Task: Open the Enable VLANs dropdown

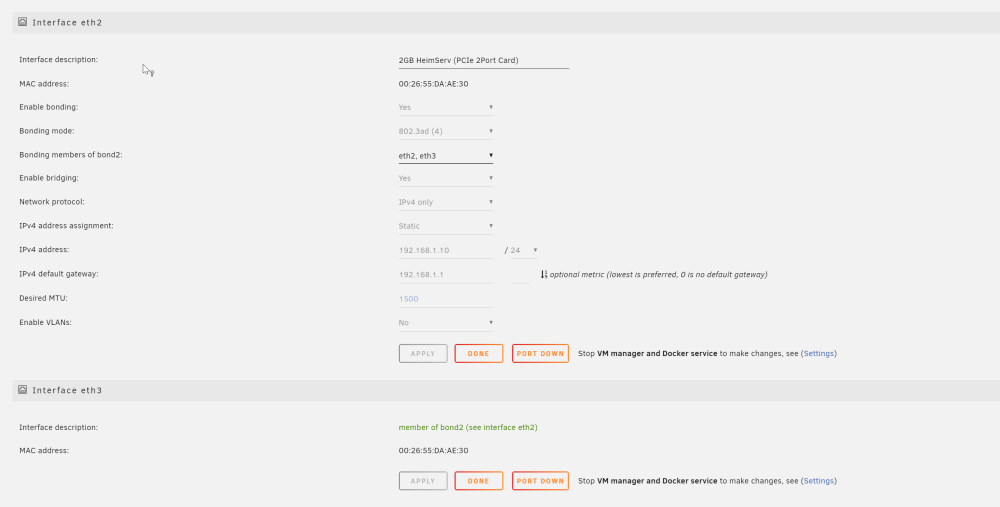Action: [446, 323]
